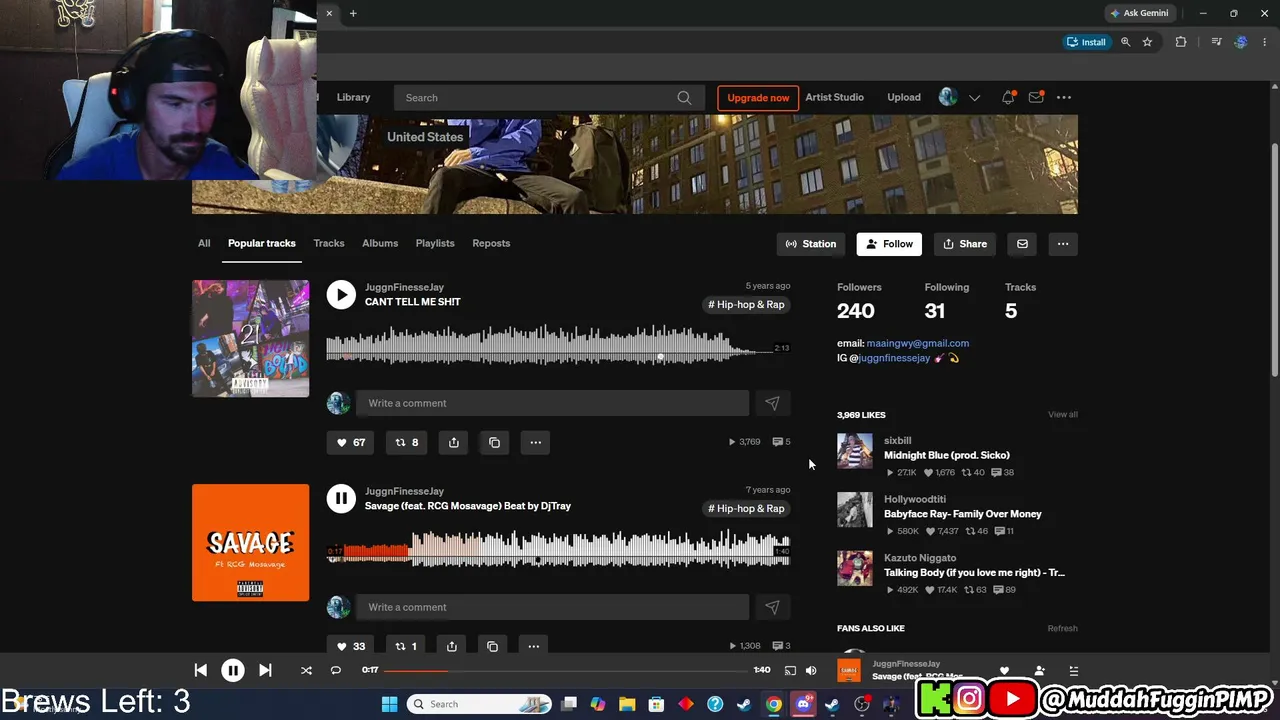Start the artist Station
Screen dimensions: 1280x720
810,244
